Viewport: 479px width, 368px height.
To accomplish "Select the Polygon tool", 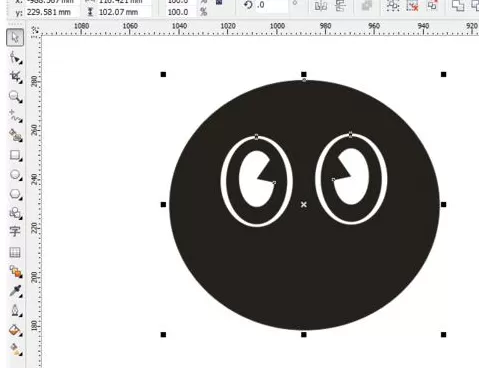I will 15,194.
